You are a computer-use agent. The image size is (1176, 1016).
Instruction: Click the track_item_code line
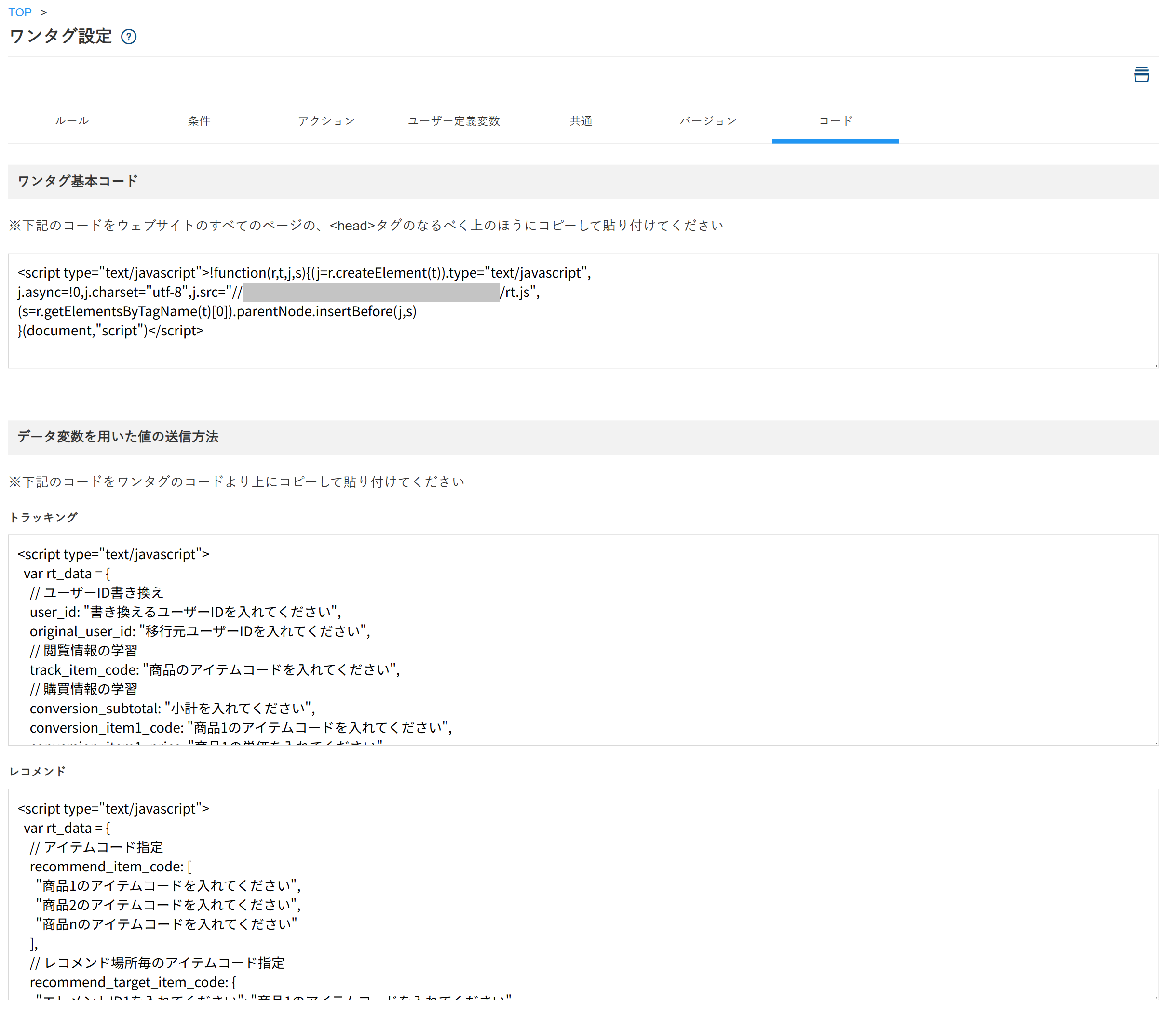pyautogui.click(x=215, y=670)
